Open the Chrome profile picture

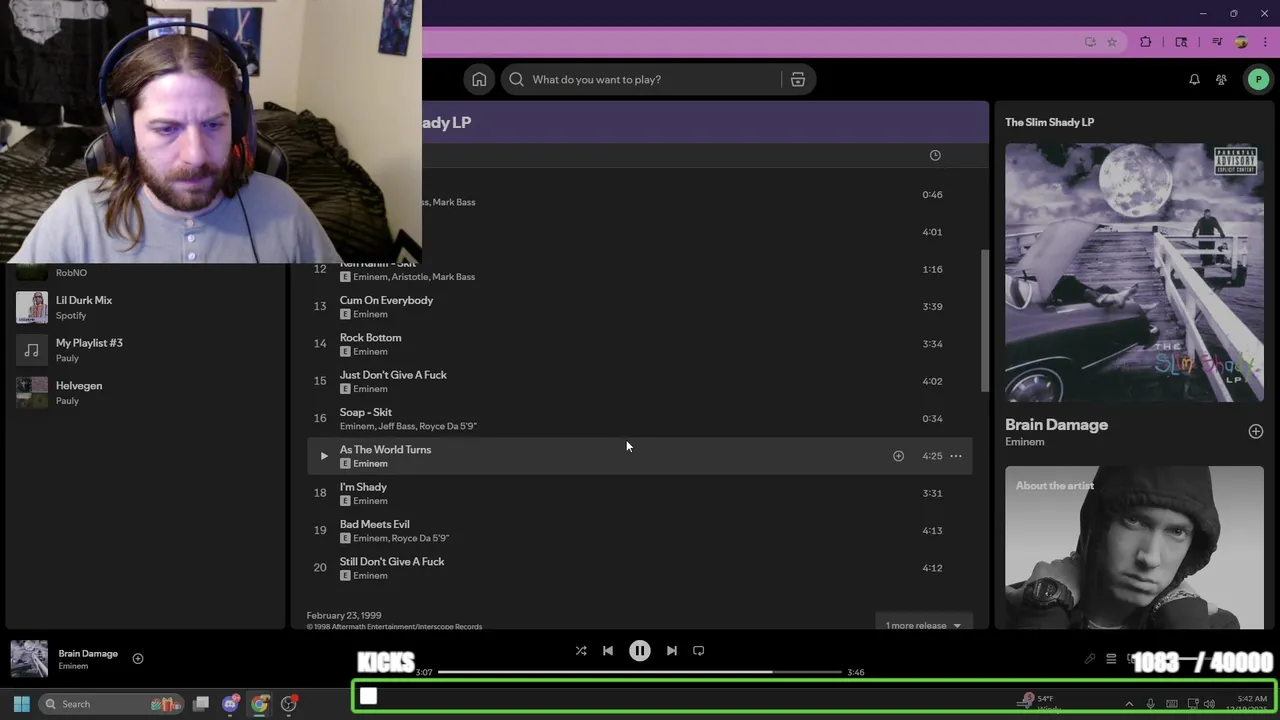click(x=1241, y=42)
